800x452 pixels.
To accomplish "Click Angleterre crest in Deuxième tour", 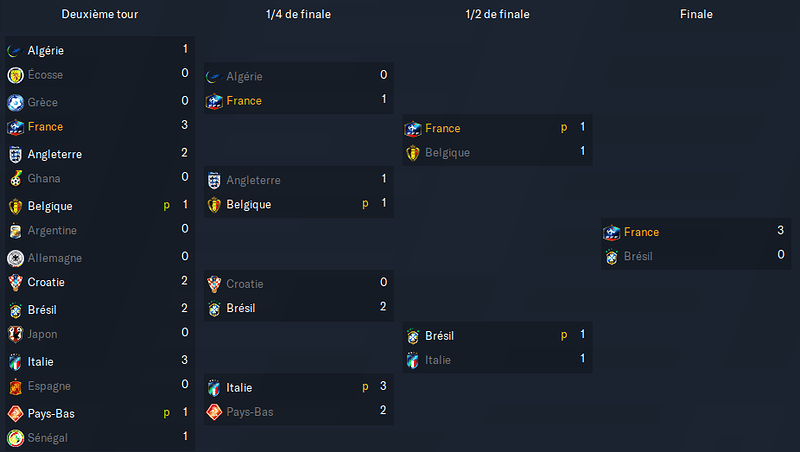I will pos(15,154).
